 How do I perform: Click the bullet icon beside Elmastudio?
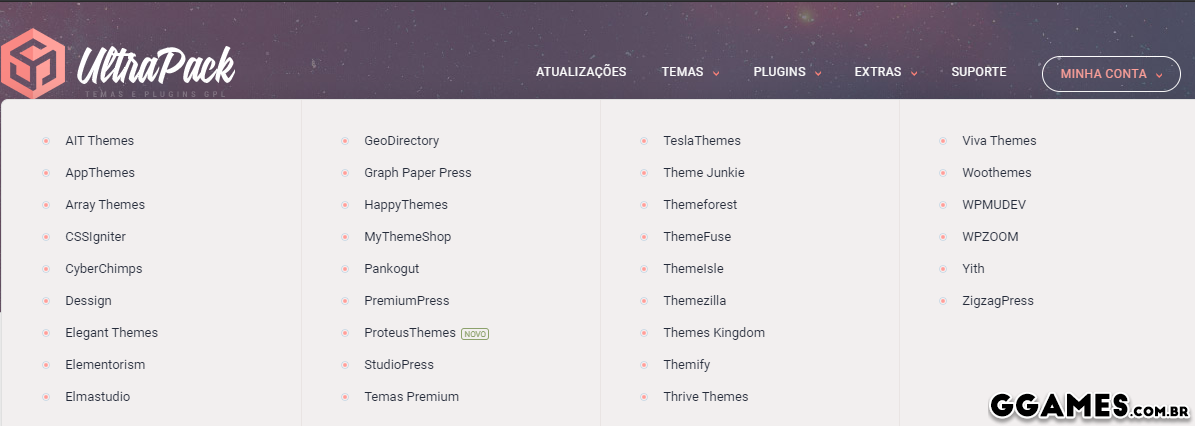click(46, 397)
